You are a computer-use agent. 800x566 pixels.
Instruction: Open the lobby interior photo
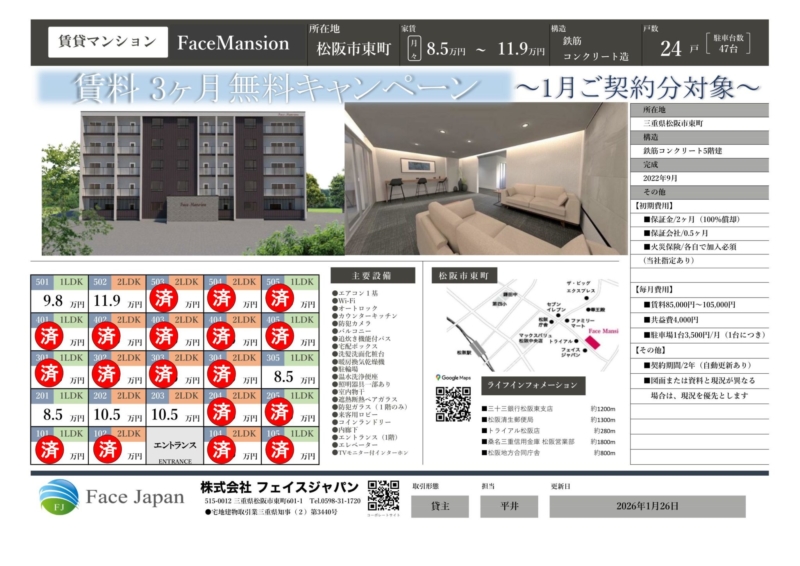click(486, 181)
